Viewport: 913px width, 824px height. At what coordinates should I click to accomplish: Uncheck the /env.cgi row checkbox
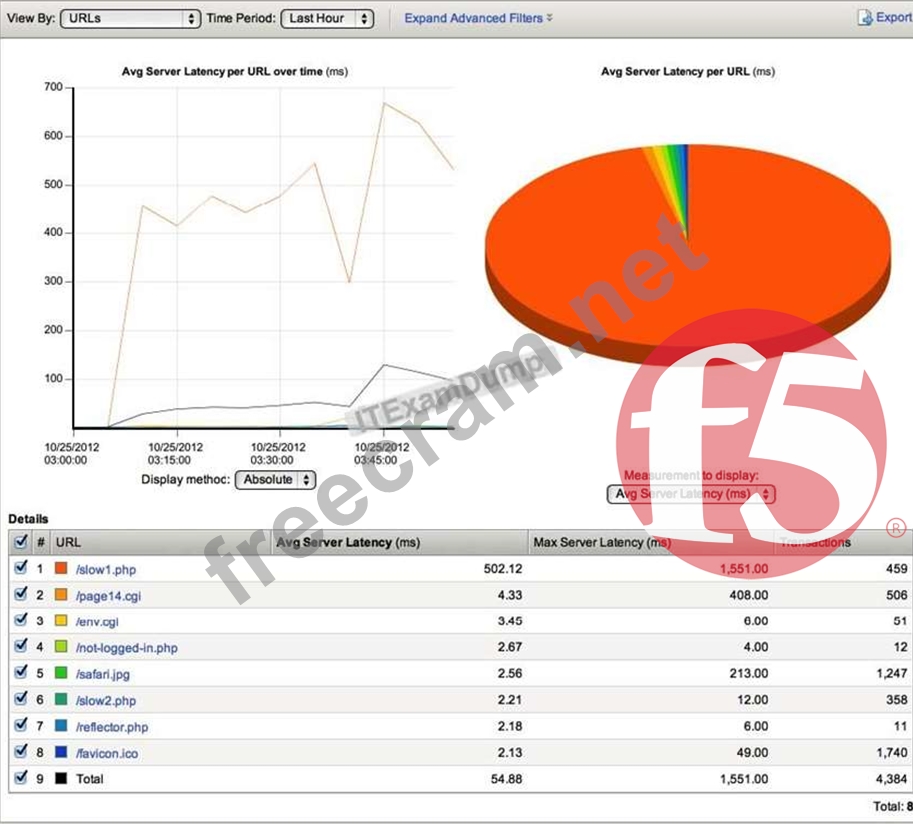pyautogui.click(x=20, y=620)
